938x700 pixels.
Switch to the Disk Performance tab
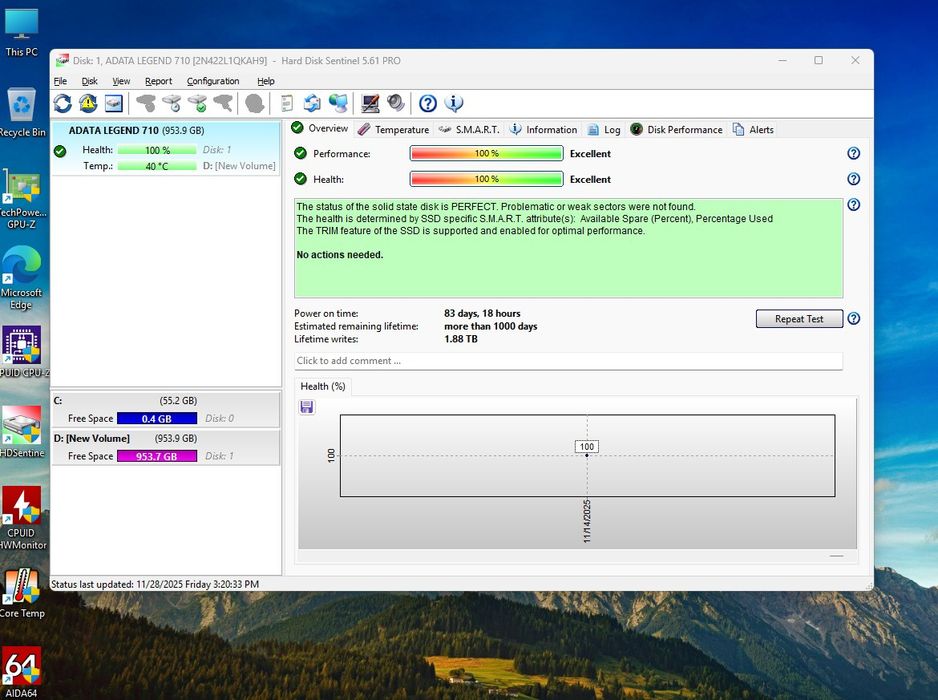coord(677,129)
